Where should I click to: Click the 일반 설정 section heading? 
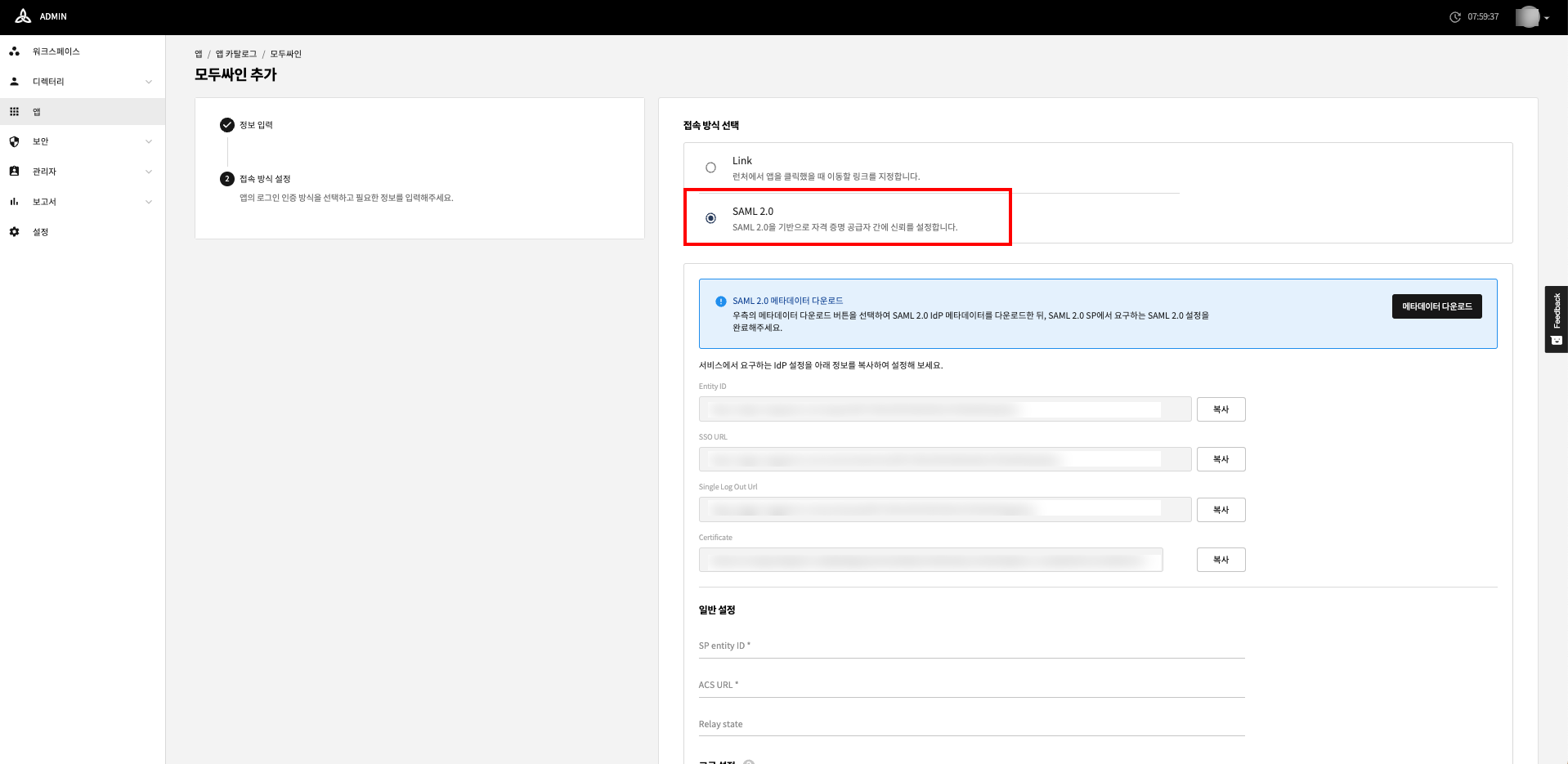coord(717,610)
